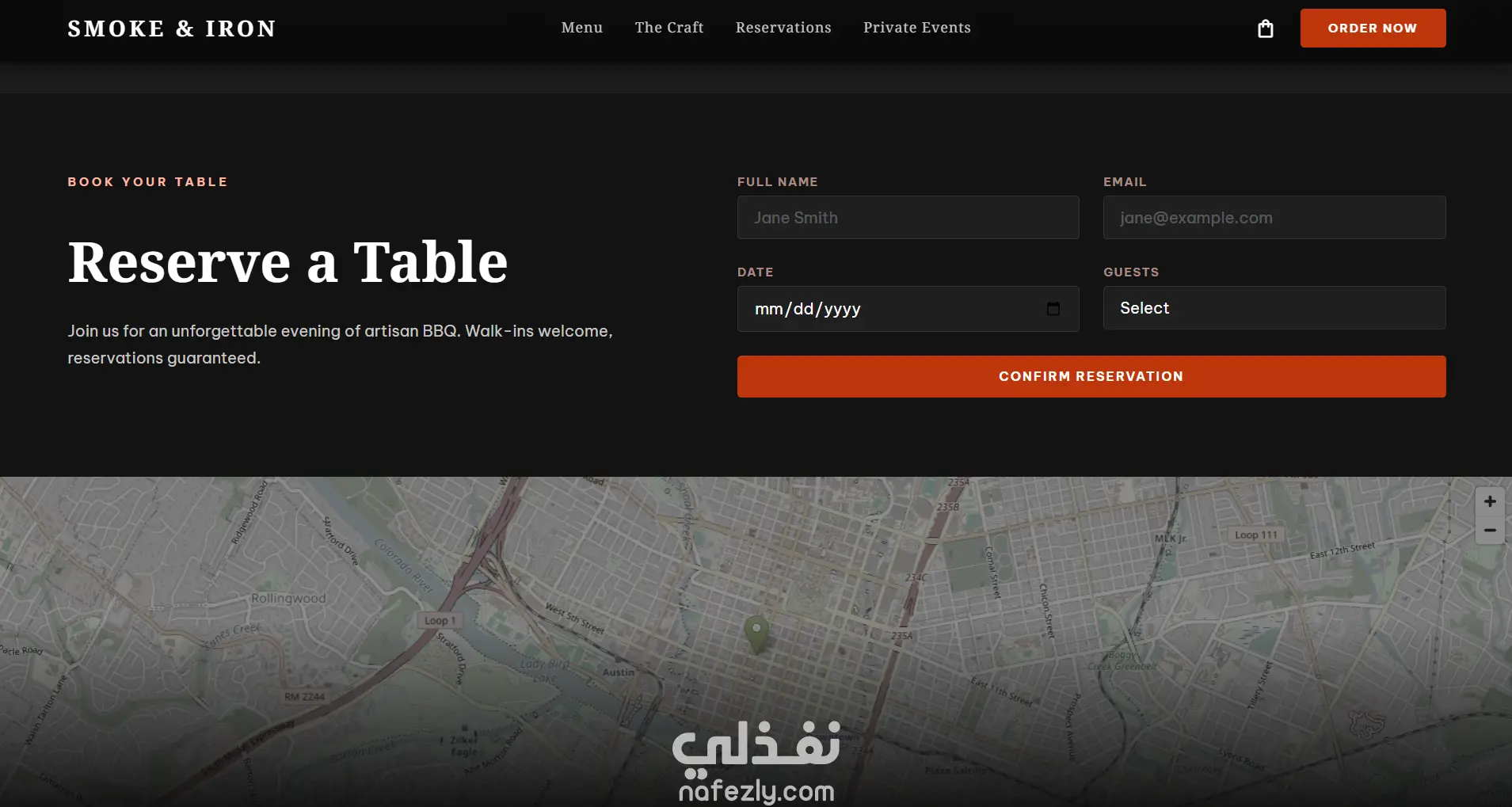Screen dimensions: 1512x807
Task: Click the 'East 12th Street' map label
Action: tap(1343, 550)
